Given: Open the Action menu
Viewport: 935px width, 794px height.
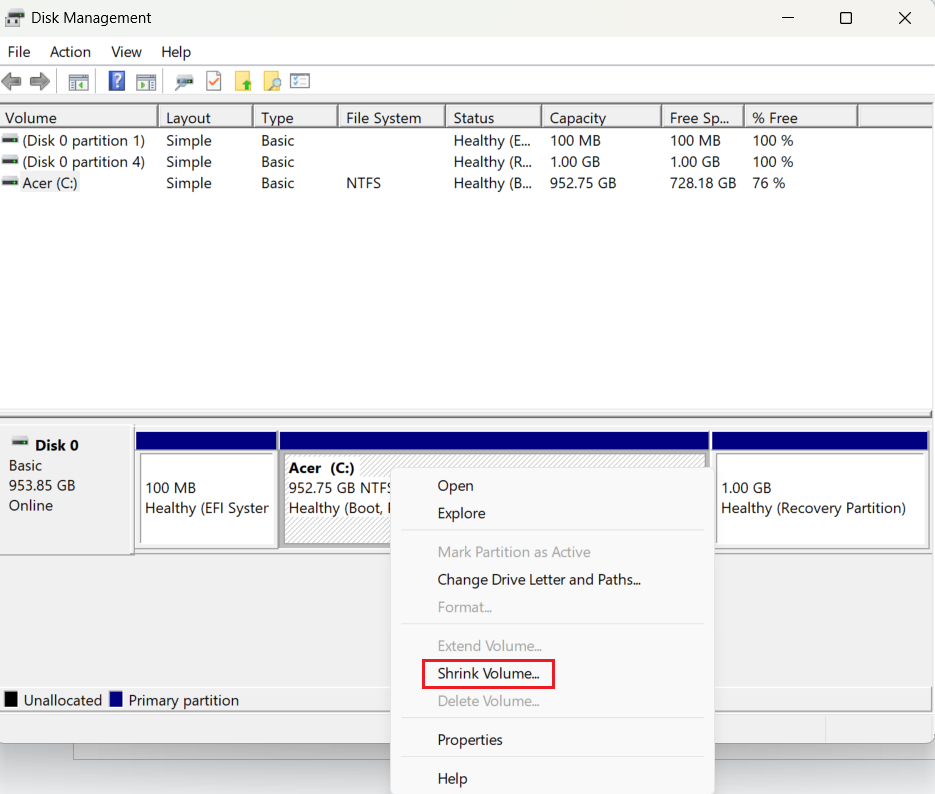Looking at the screenshot, I should coord(70,52).
